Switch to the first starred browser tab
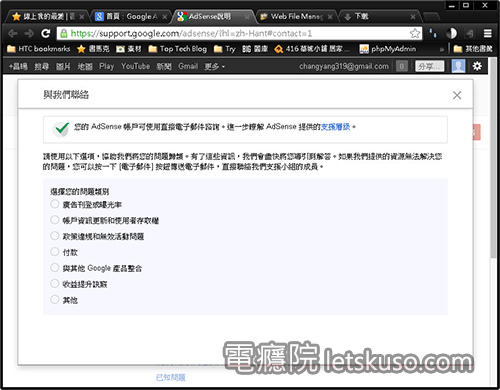This screenshot has width=500, height=390. coord(47,16)
